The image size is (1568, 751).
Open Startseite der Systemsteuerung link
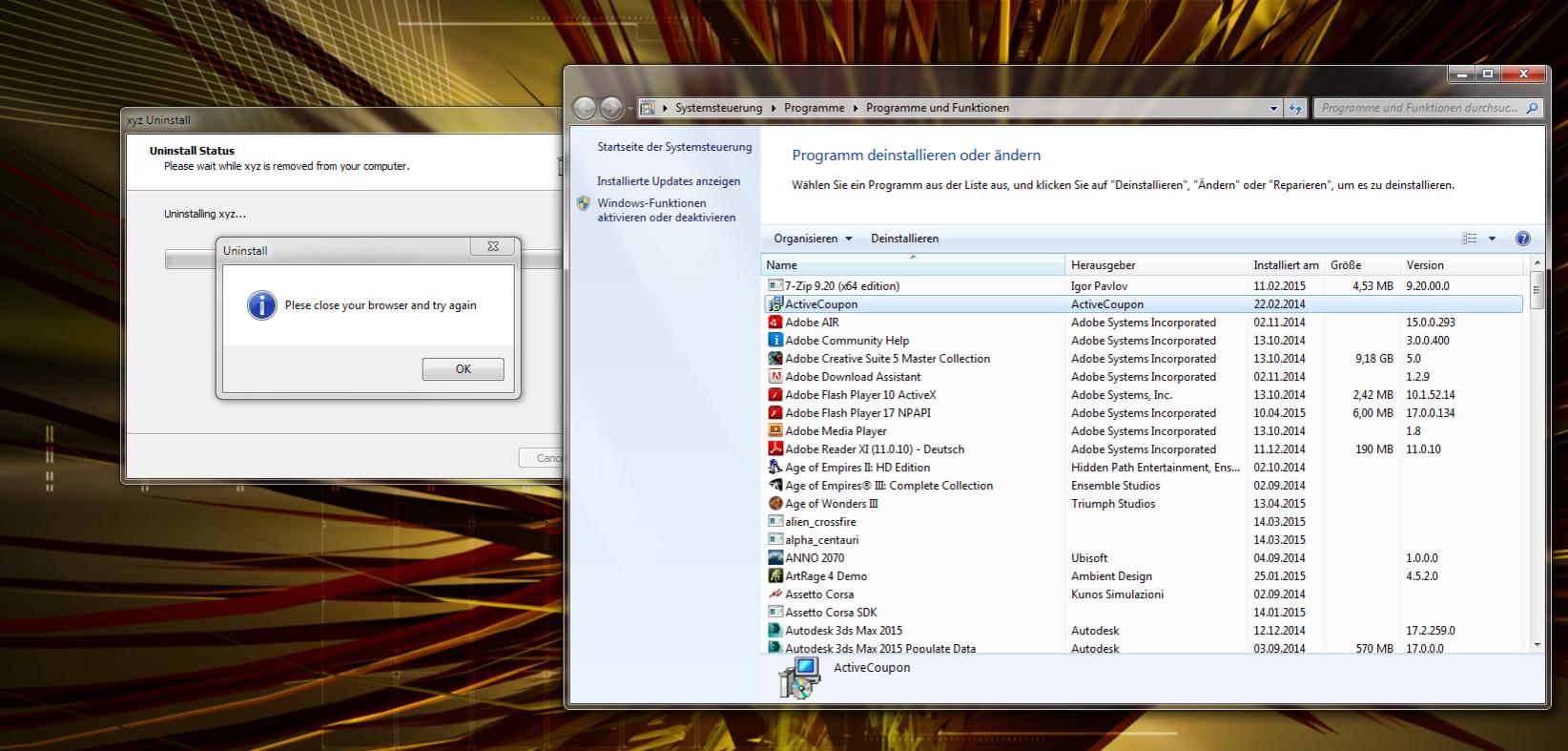point(674,147)
